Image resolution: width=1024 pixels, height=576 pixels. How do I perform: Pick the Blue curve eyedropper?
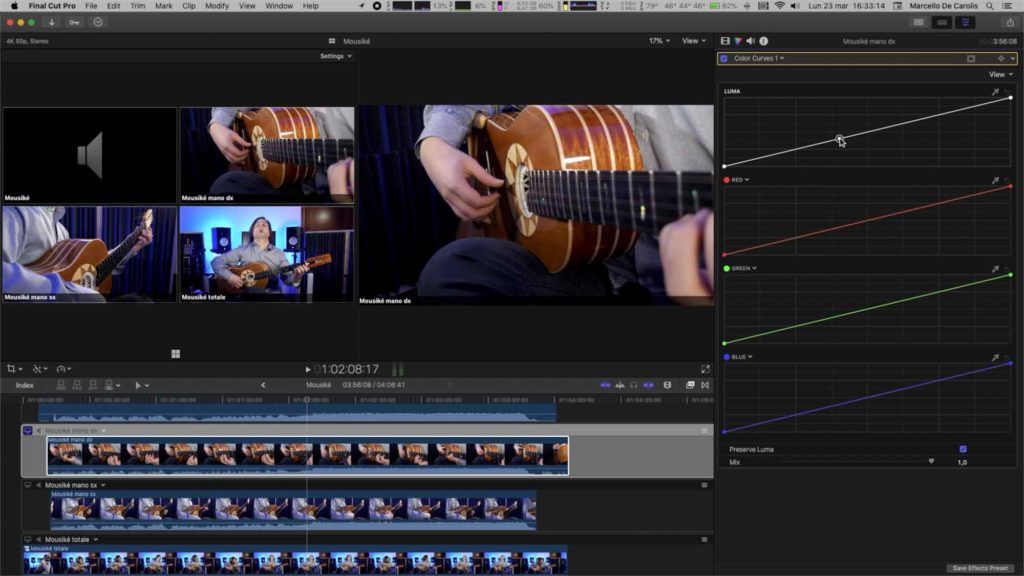tap(995, 357)
